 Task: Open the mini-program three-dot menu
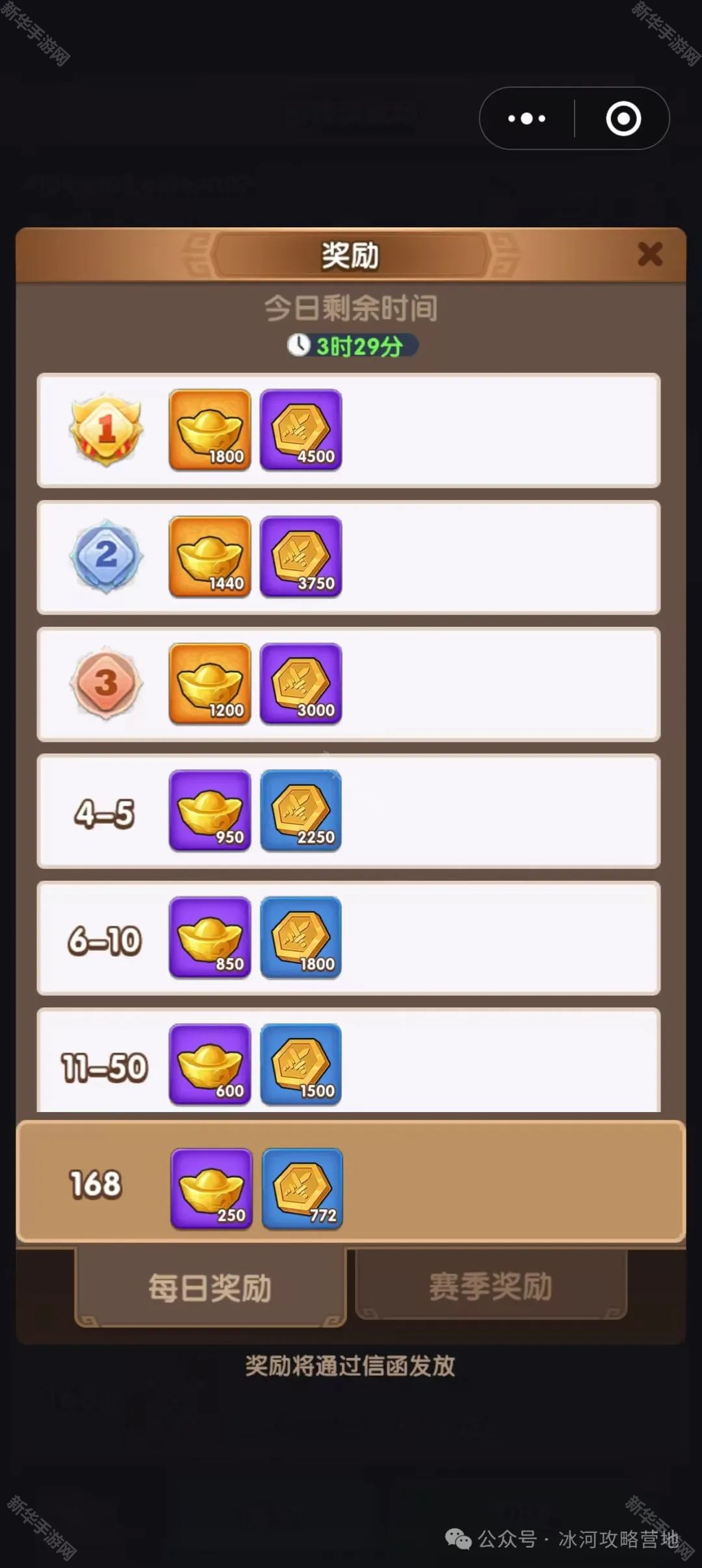[527, 118]
